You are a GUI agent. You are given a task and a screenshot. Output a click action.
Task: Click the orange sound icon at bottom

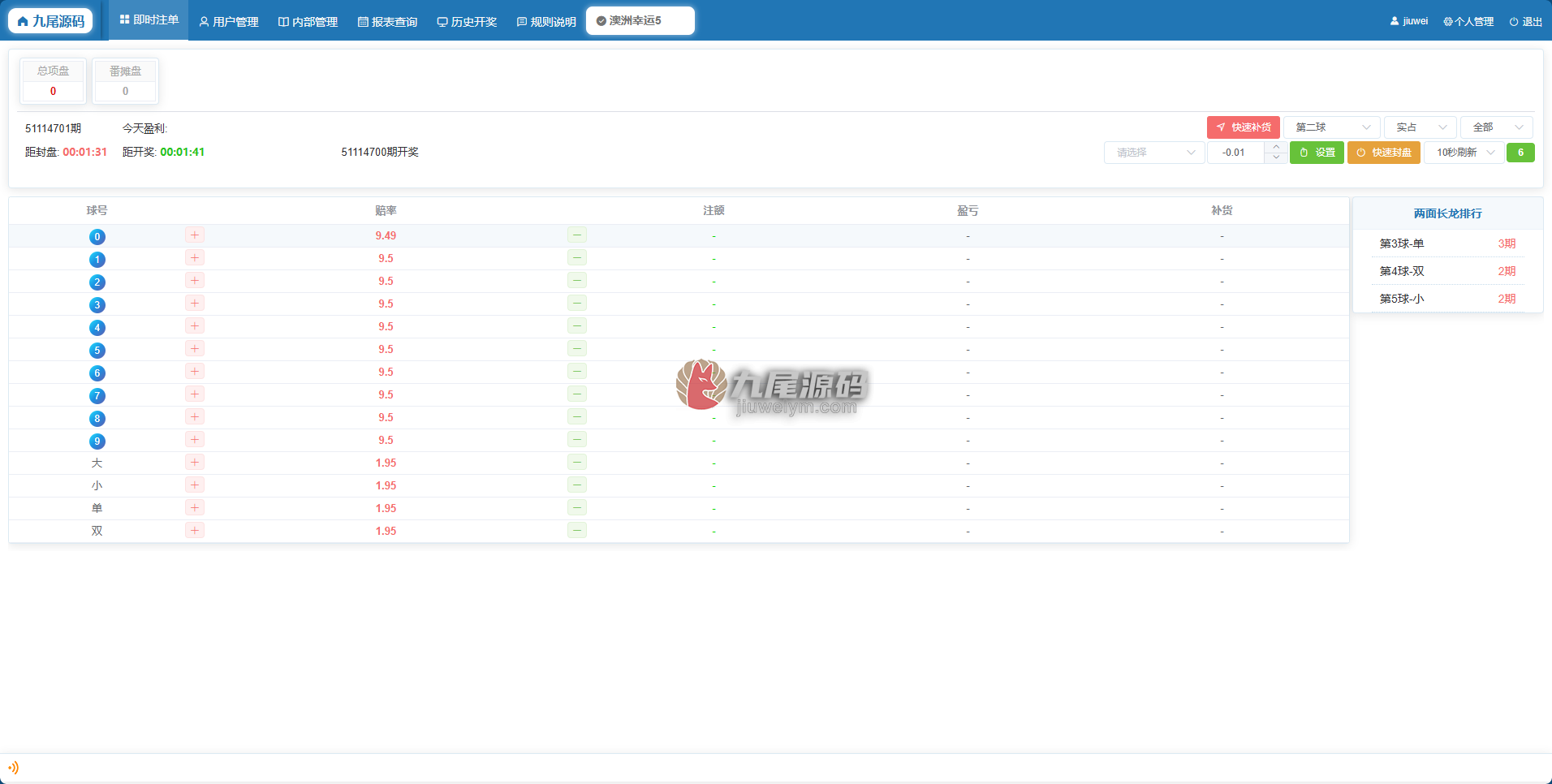[x=13, y=768]
